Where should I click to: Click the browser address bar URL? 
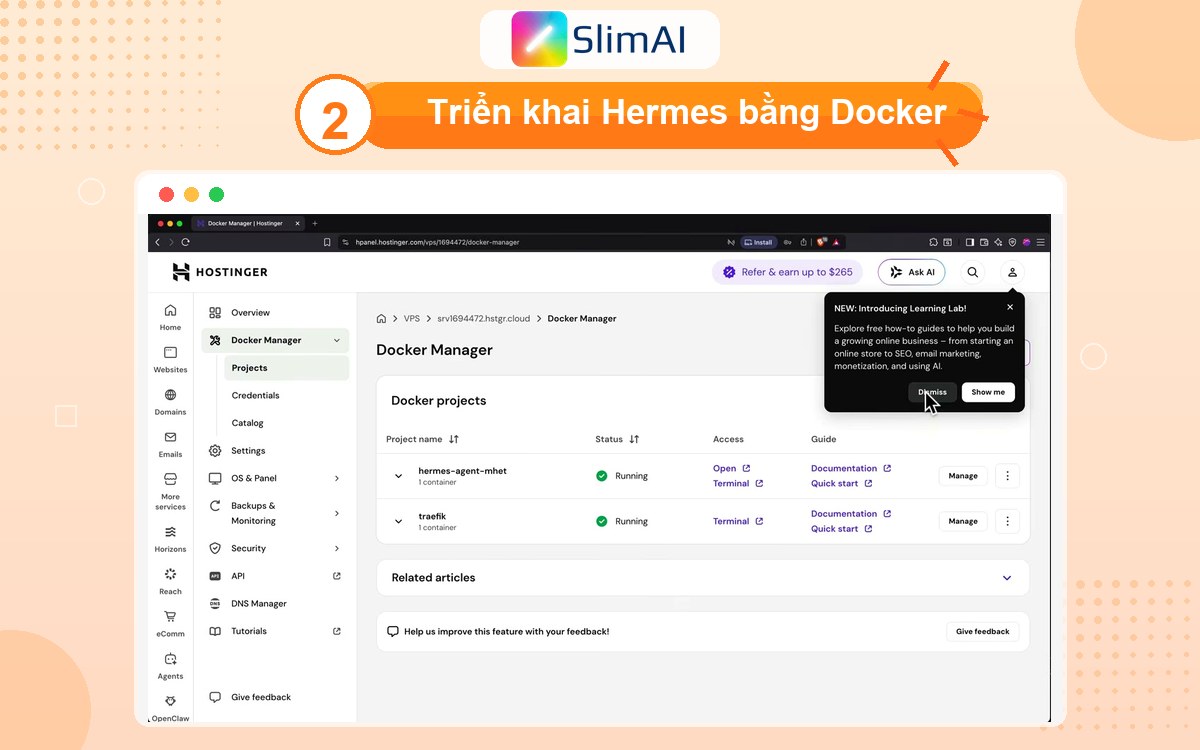pyautogui.click(x=437, y=242)
